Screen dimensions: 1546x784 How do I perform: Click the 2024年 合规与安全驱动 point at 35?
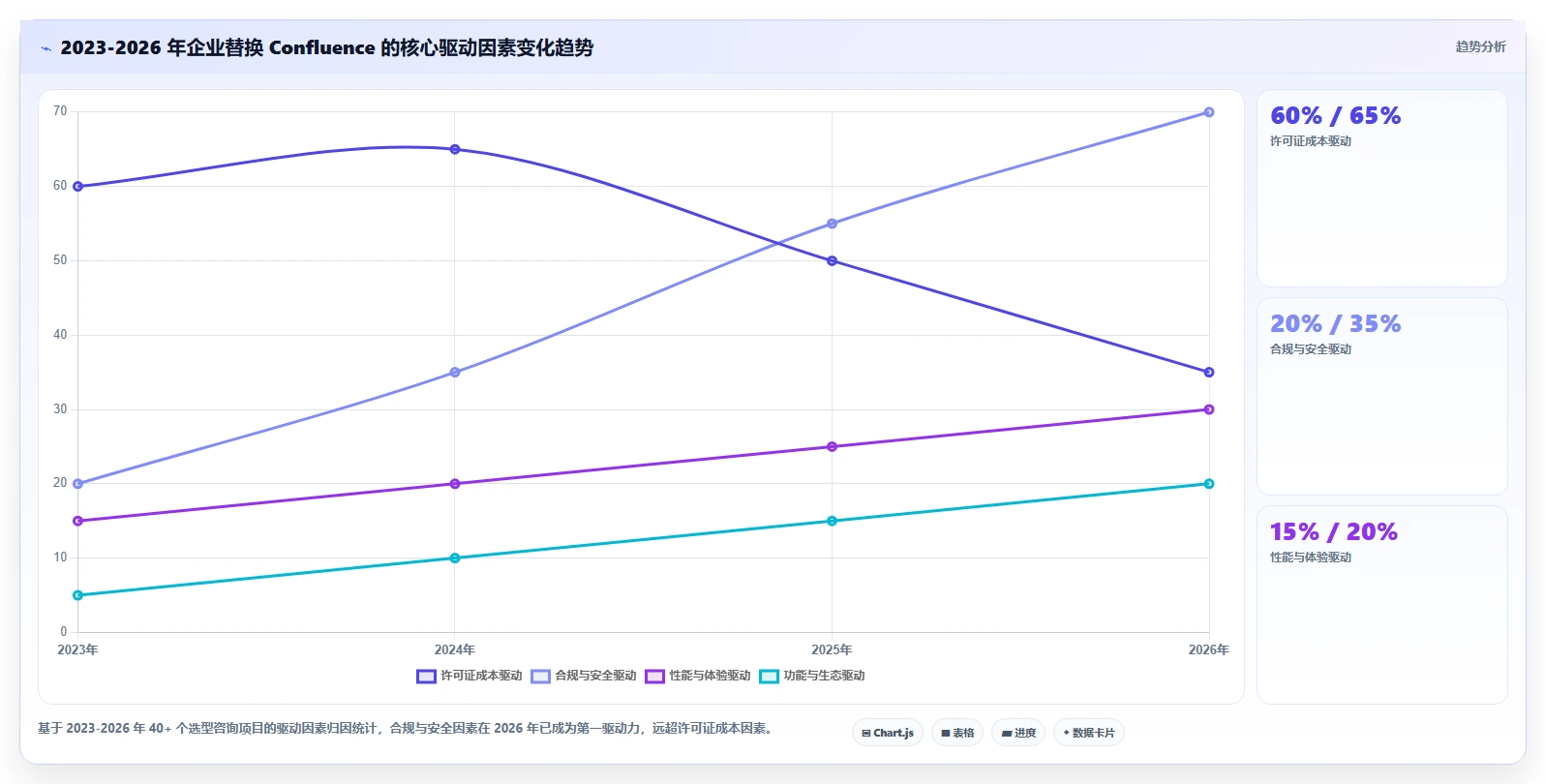coord(455,373)
